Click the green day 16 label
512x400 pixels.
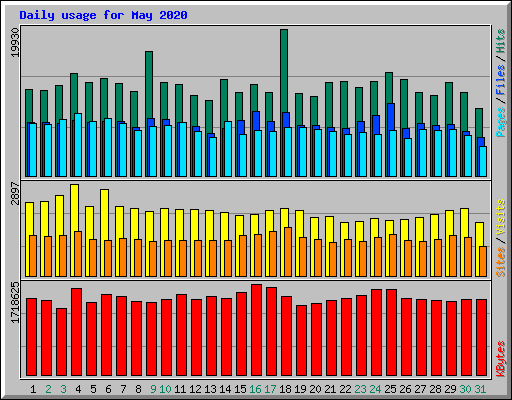255,389
